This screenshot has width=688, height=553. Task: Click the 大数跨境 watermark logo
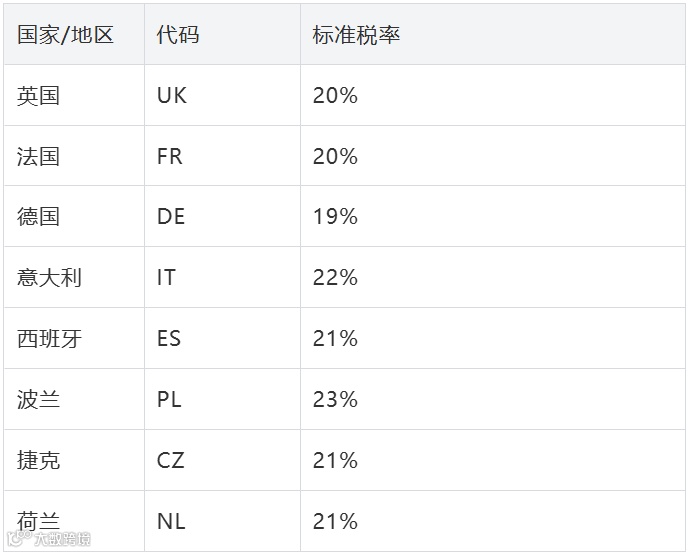click(50, 538)
